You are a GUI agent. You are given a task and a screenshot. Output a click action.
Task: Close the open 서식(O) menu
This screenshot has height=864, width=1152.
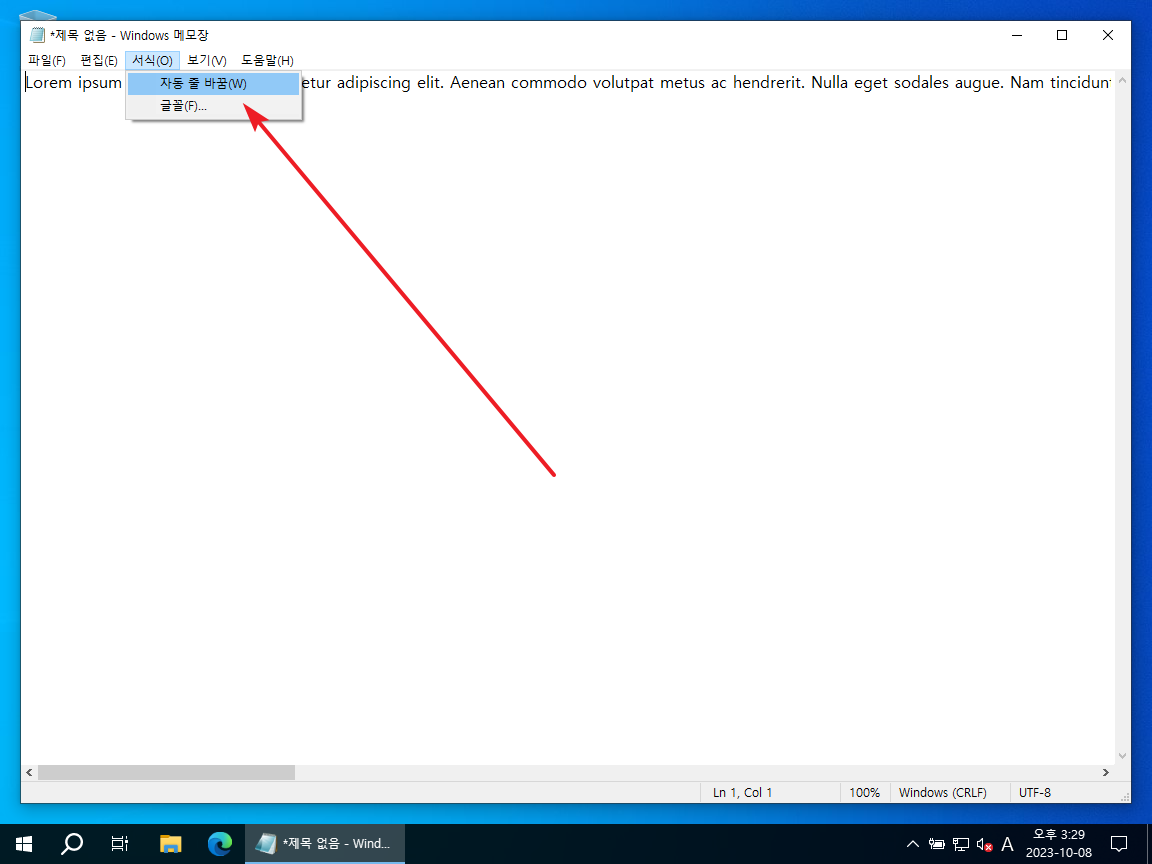coord(152,60)
